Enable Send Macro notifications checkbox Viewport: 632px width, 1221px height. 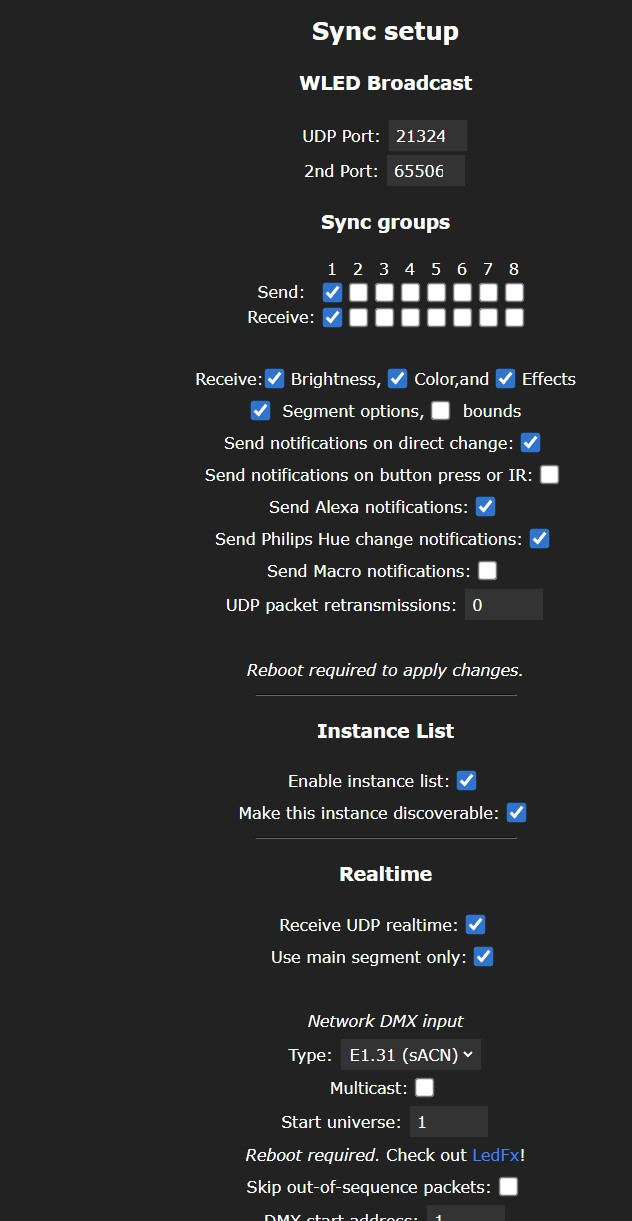coord(487,570)
